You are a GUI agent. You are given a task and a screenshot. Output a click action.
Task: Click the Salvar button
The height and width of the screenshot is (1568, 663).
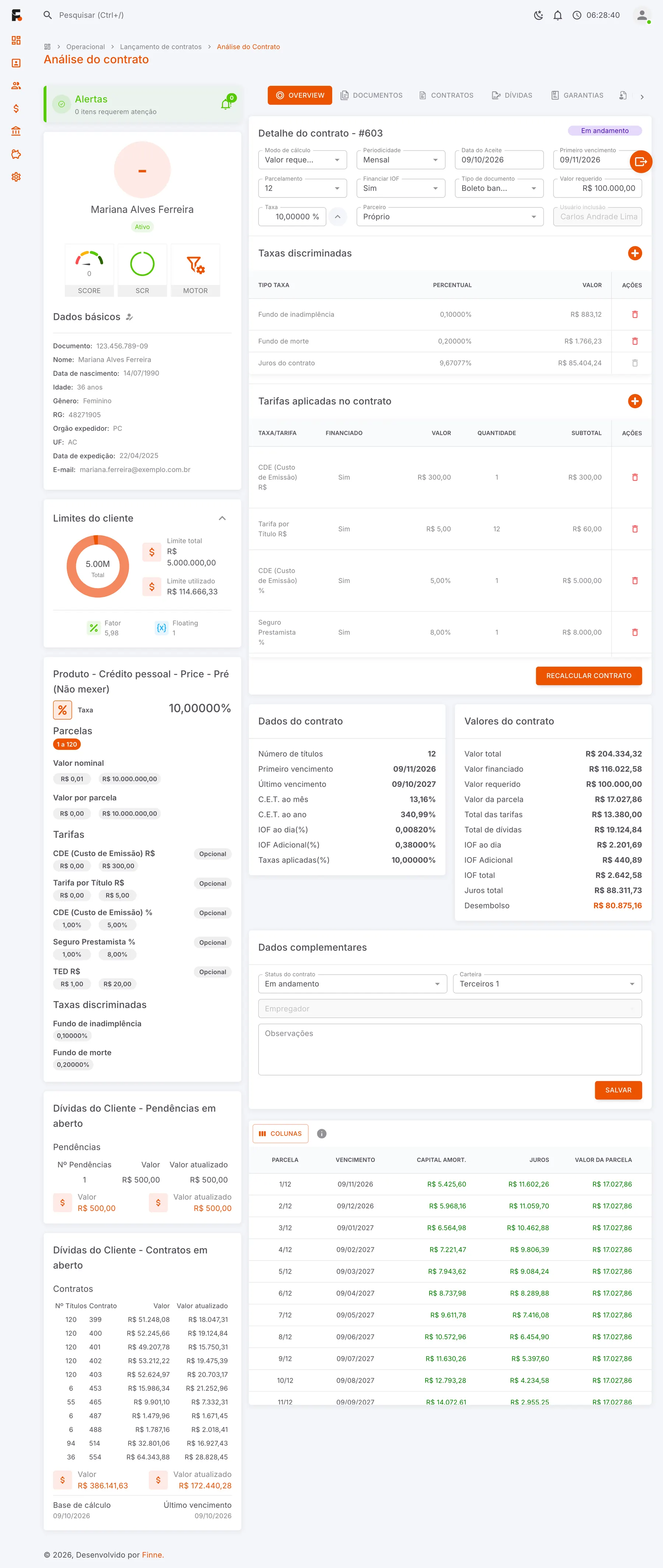618,1090
